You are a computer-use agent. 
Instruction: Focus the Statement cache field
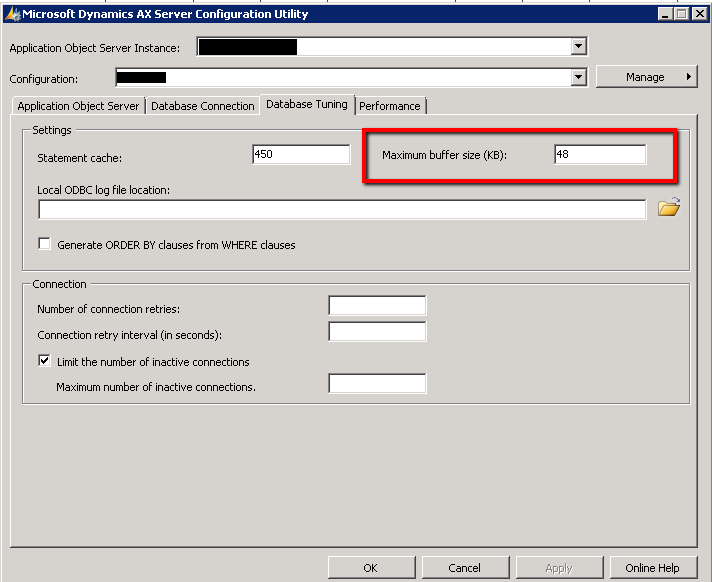coord(301,154)
